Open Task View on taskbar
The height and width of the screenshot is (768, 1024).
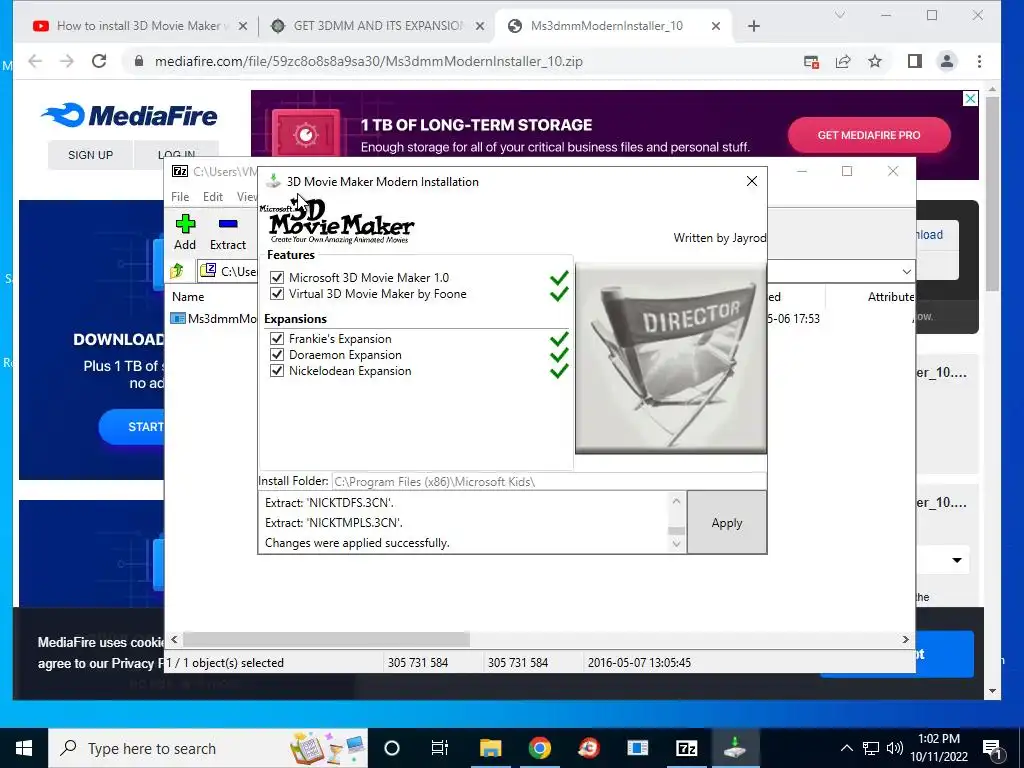click(x=440, y=748)
